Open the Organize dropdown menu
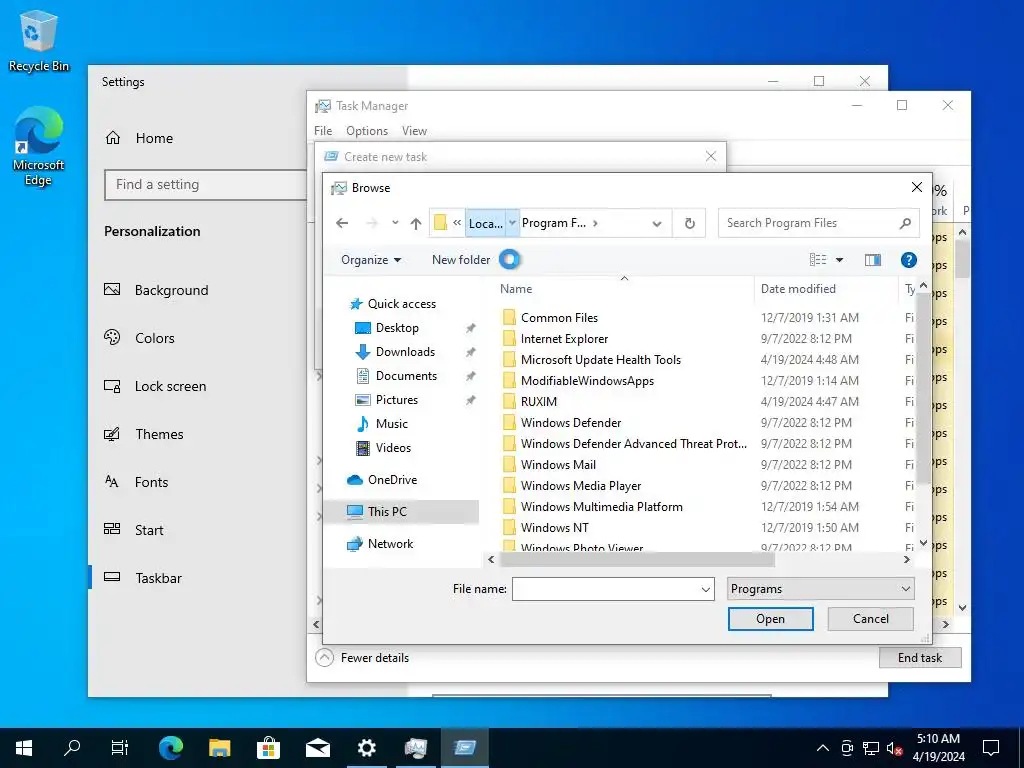The width and height of the screenshot is (1024, 768). (x=370, y=260)
